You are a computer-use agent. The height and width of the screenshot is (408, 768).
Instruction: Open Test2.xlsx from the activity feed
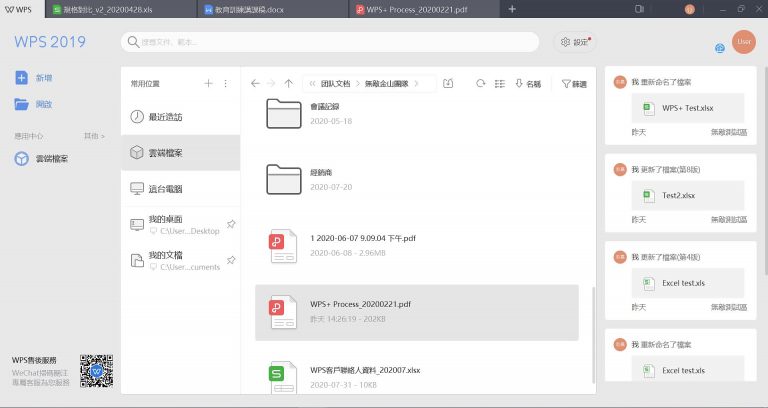(x=688, y=195)
